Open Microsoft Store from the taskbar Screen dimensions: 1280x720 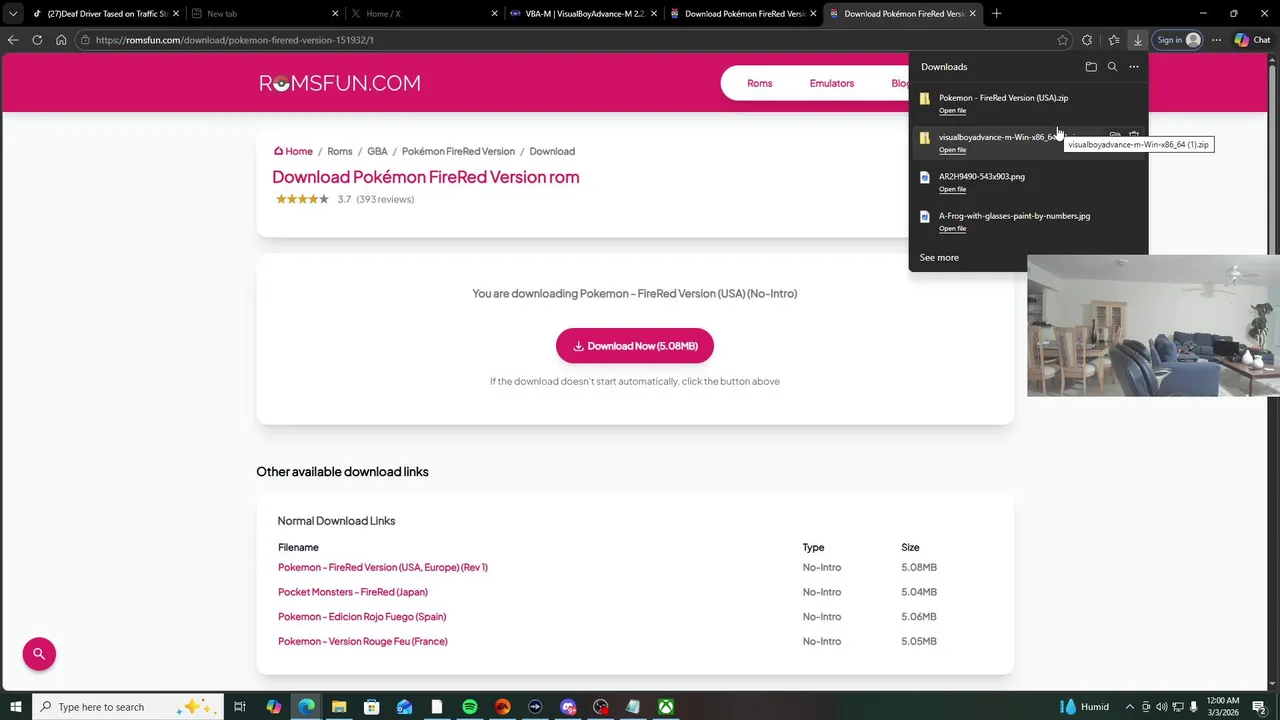pos(372,707)
